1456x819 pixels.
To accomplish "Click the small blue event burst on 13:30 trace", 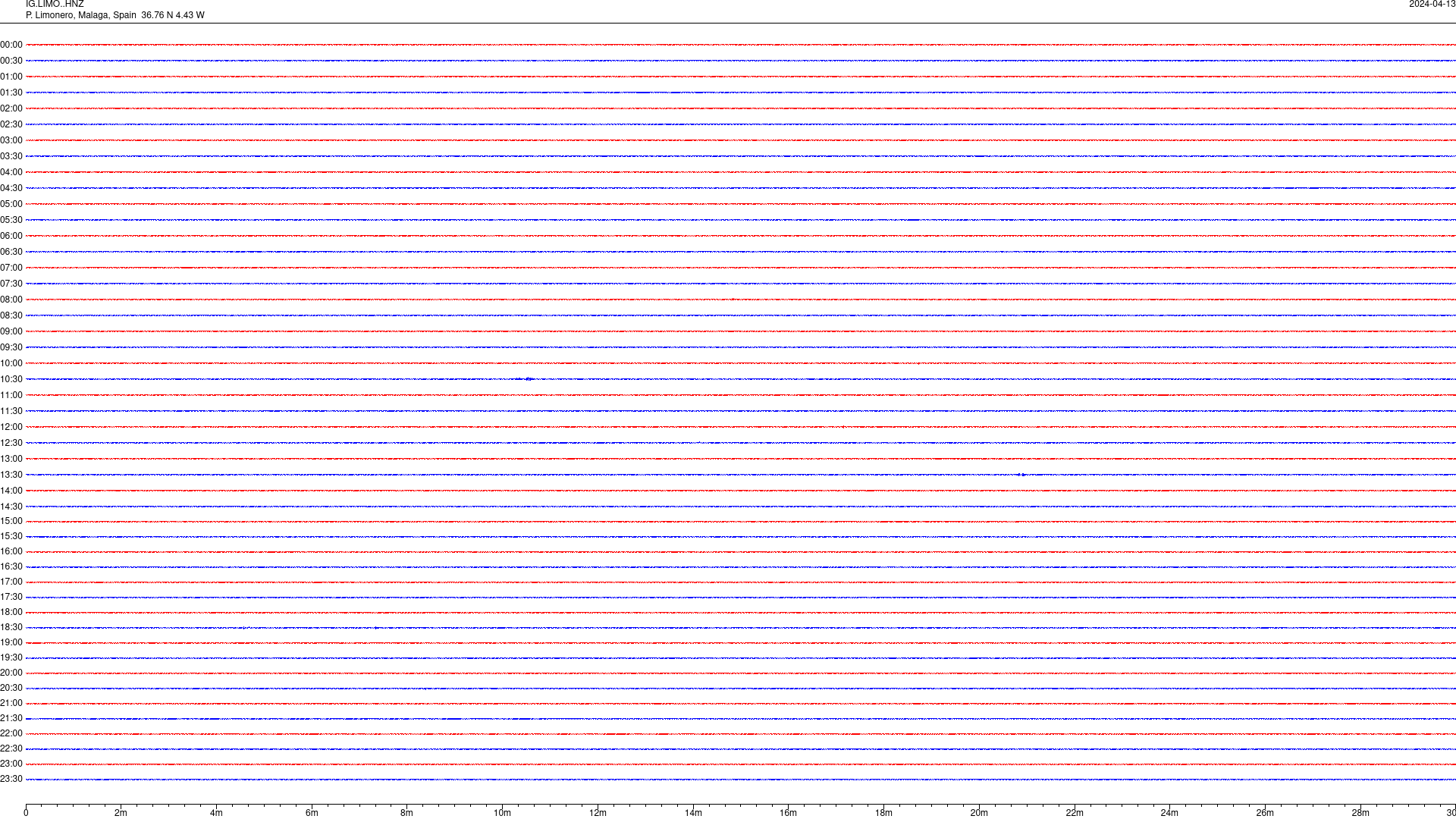I will (1021, 475).
